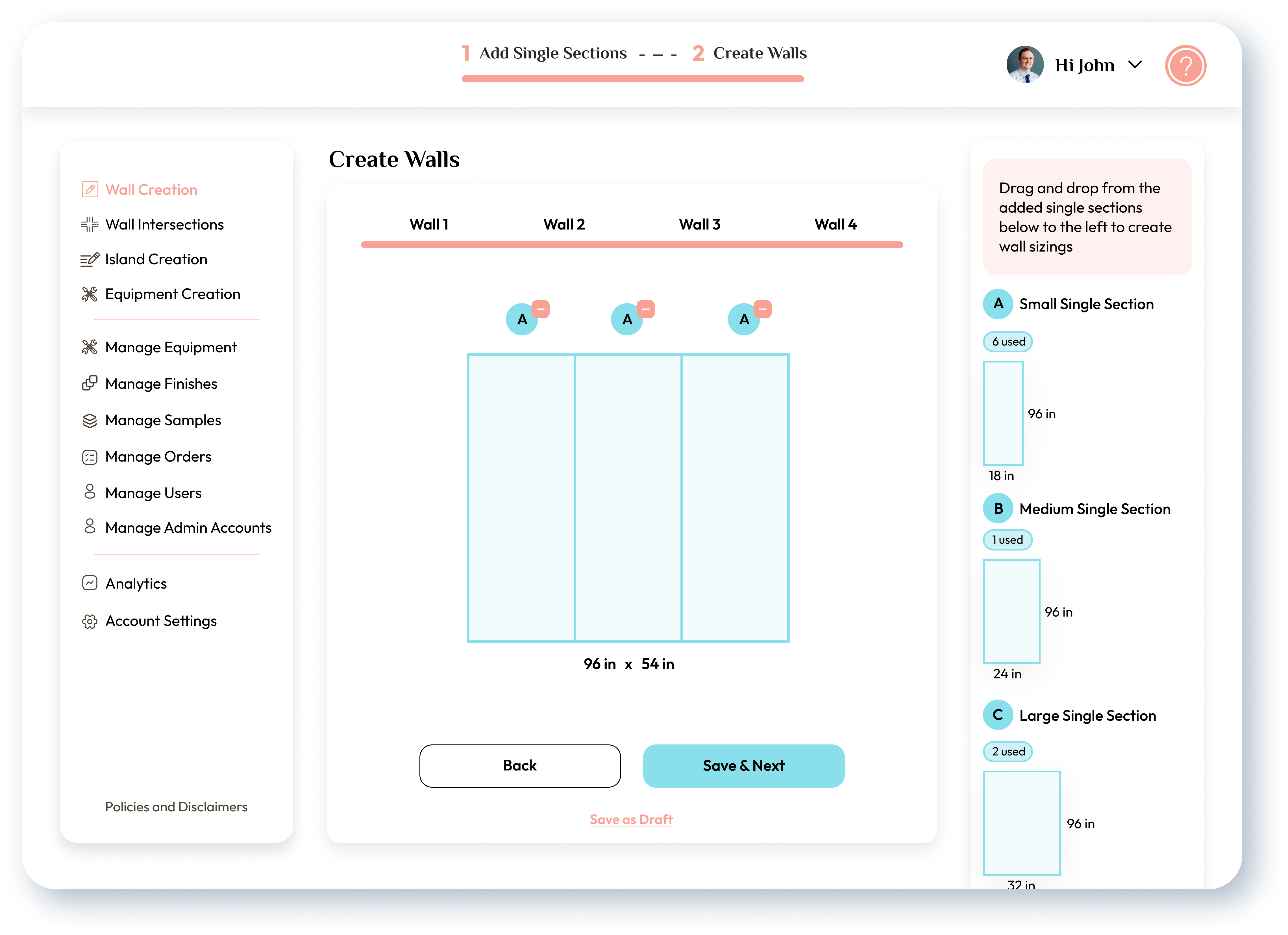This screenshot has width=1288, height=935.
Task: Switch to the Wall 4 tab
Action: [x=836, y=225]
